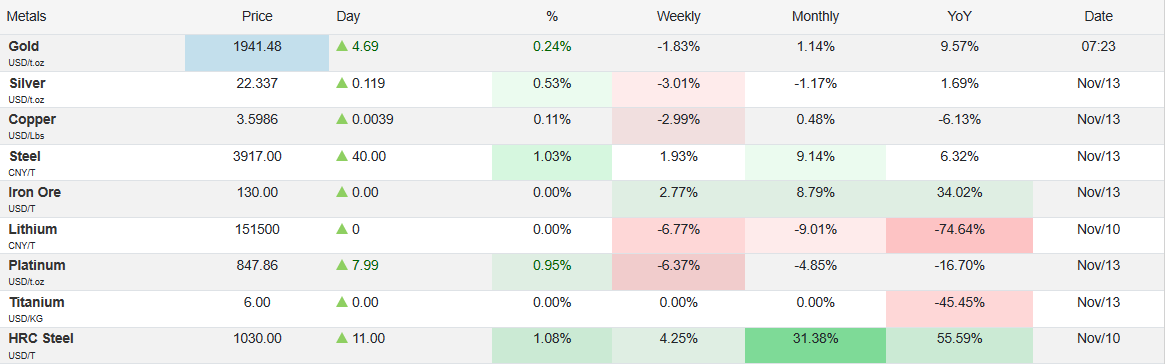Open the Lithium commodity page
The height and width of the screenshot is (364, 1165).
click(x=33, y=230)
